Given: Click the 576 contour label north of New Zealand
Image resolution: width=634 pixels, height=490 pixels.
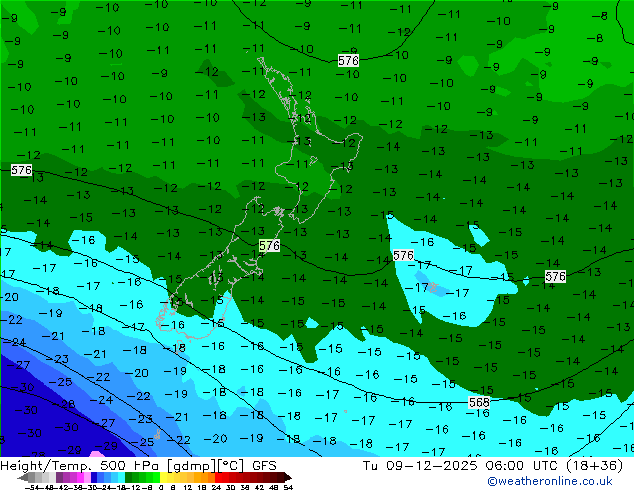Looking at the screenshot, I should point(348,61).
